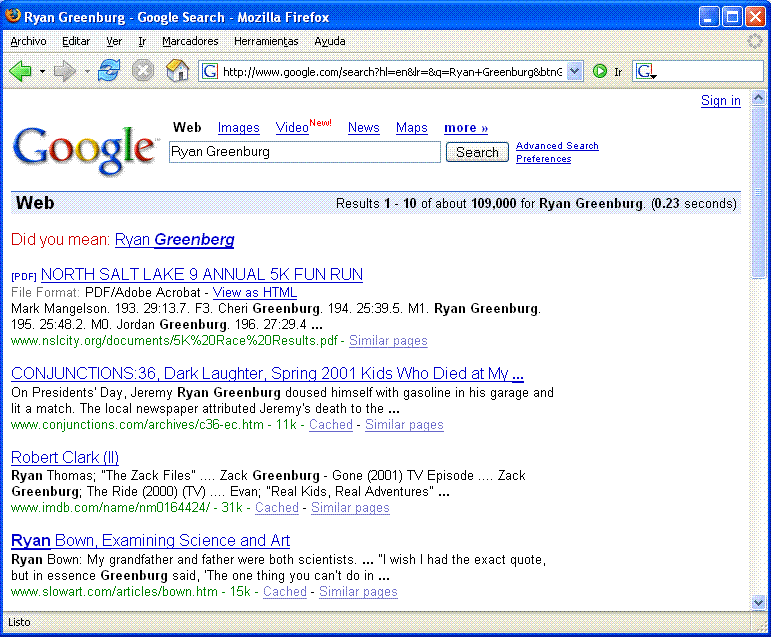
Task: Open Cached link for imdb.com result
Action: 277,508
